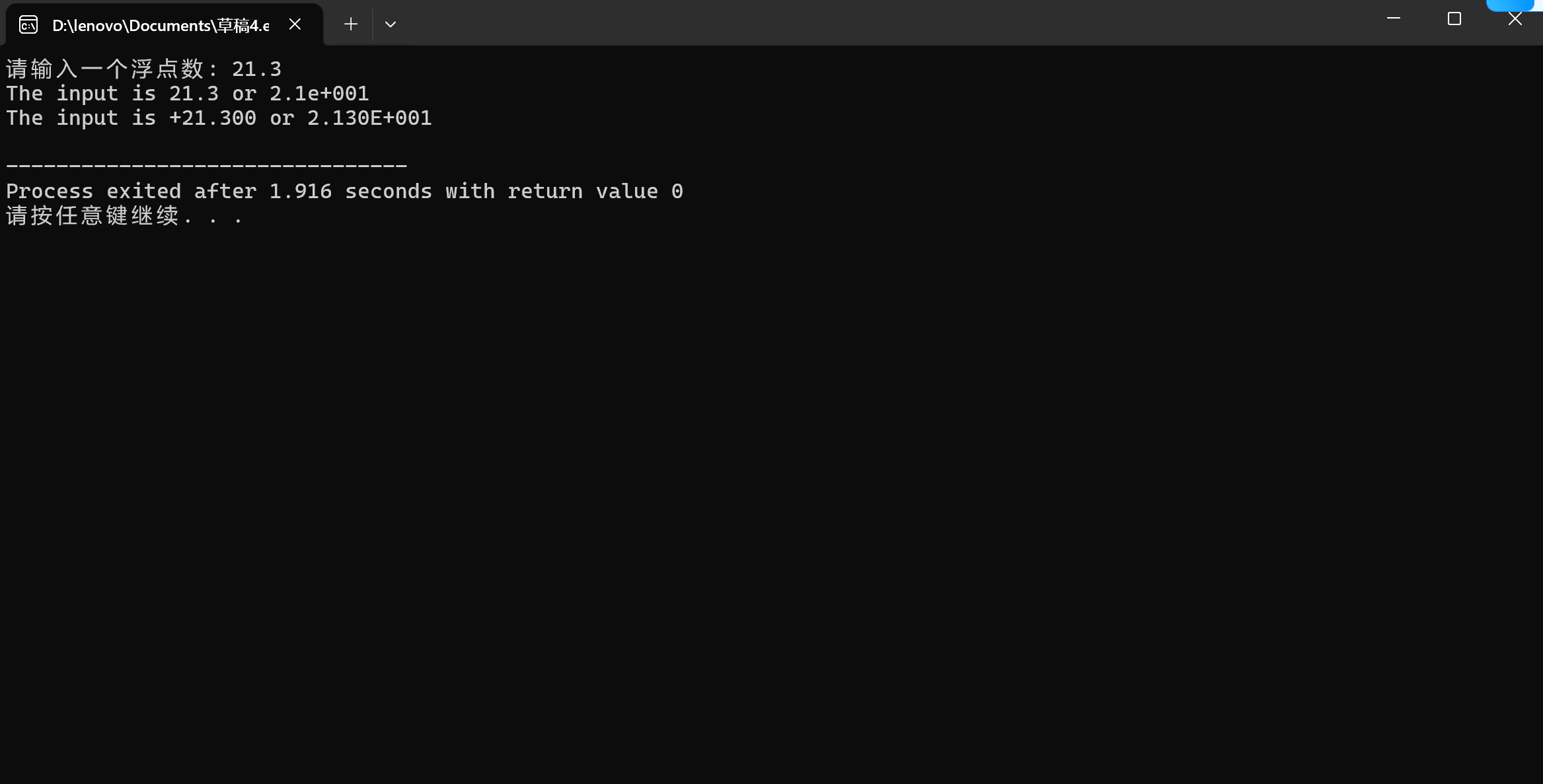Click the 2.1e+001 output value
The width and height of the screenshot is (1543, 784).
click(319, 93)
